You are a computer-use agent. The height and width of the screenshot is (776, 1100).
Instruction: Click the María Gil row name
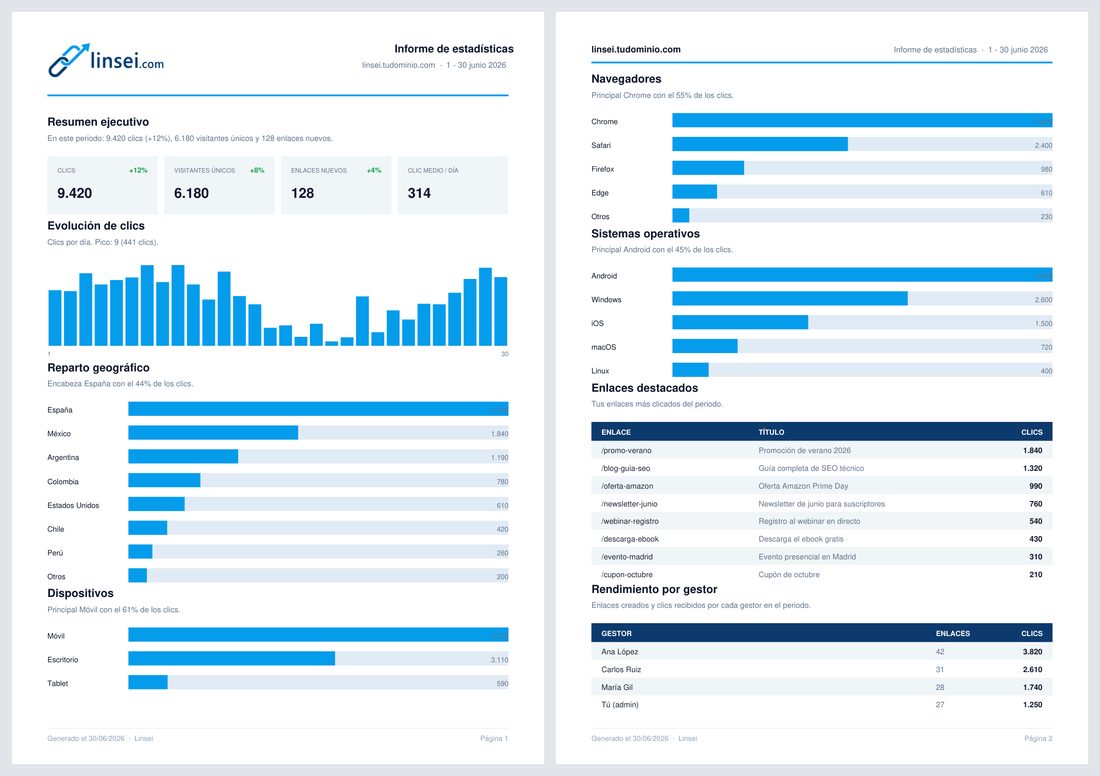pyautogui.click(x=617, y=687)
